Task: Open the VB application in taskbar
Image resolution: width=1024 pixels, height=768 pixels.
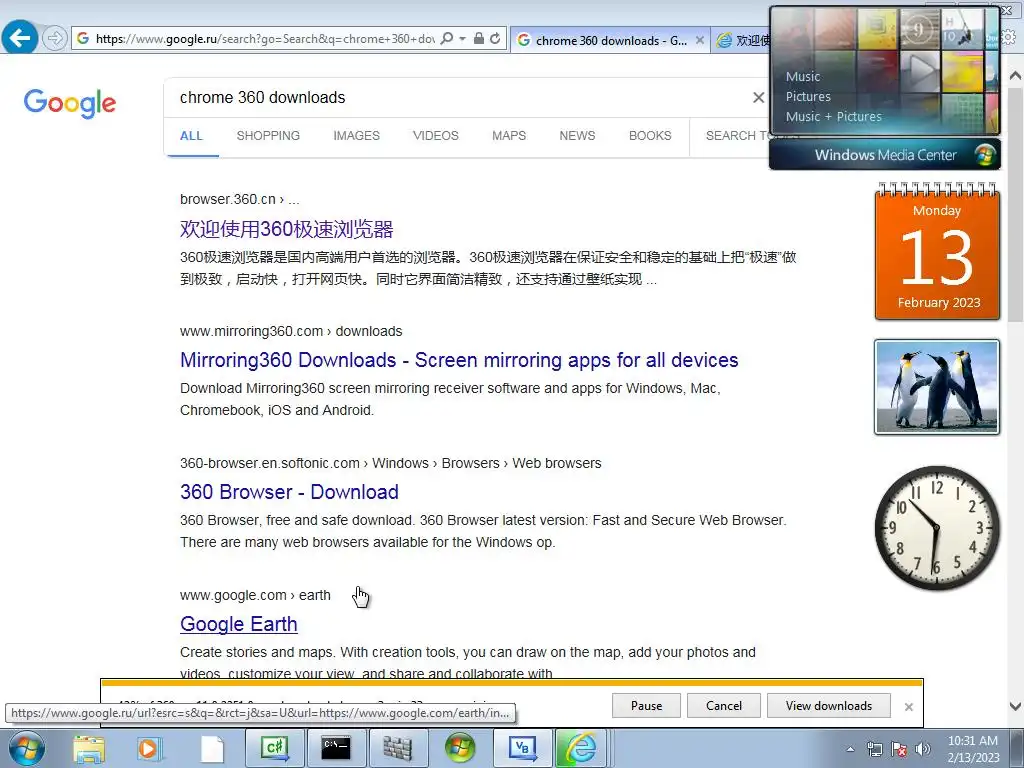Action: coord(522,748)
